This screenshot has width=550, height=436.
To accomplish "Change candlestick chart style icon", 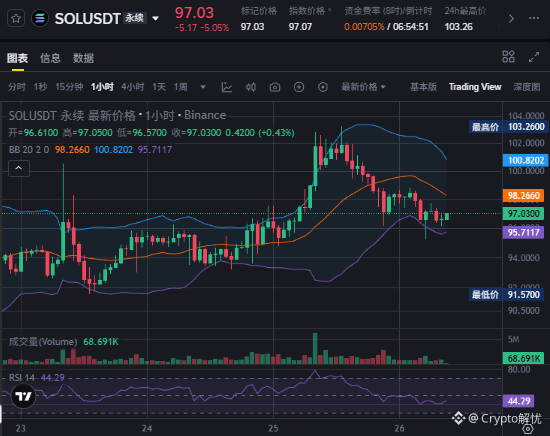I will (251, 87).
